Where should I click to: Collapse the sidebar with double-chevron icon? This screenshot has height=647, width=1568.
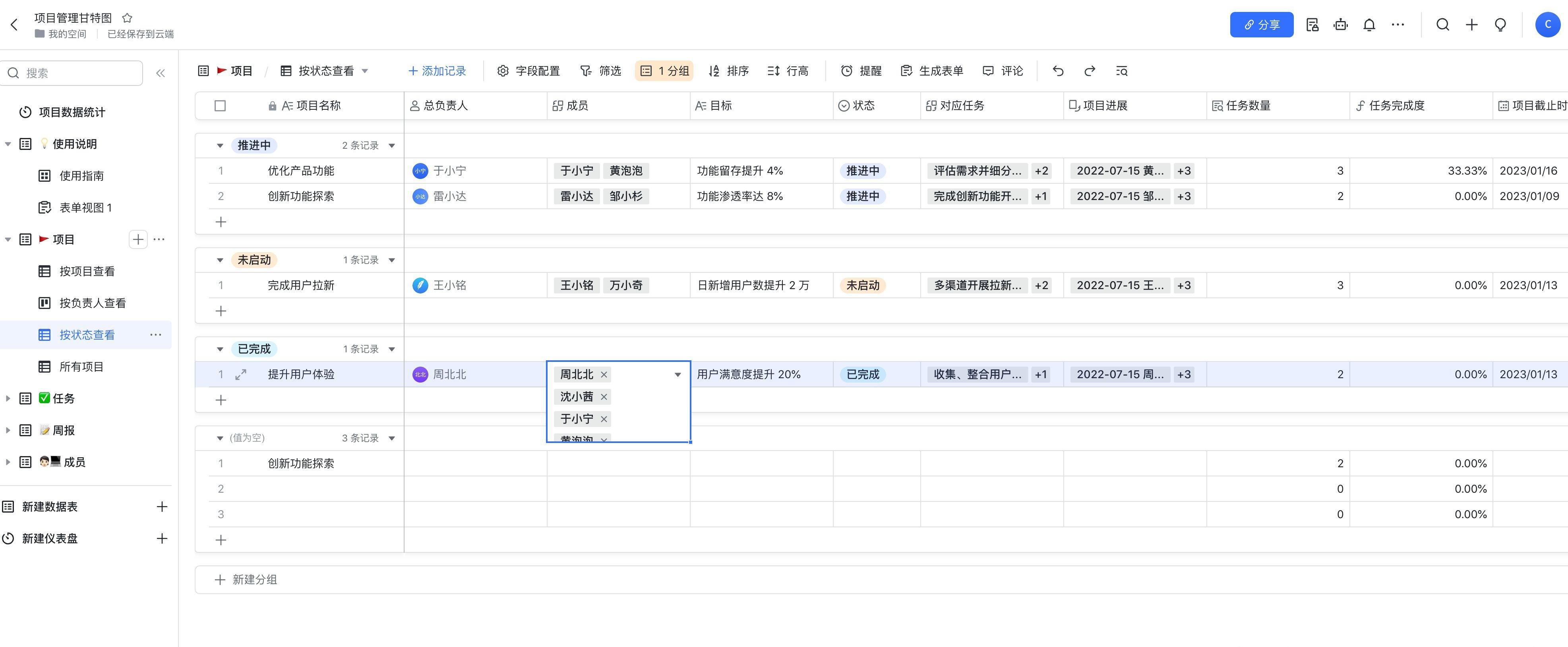161,73
